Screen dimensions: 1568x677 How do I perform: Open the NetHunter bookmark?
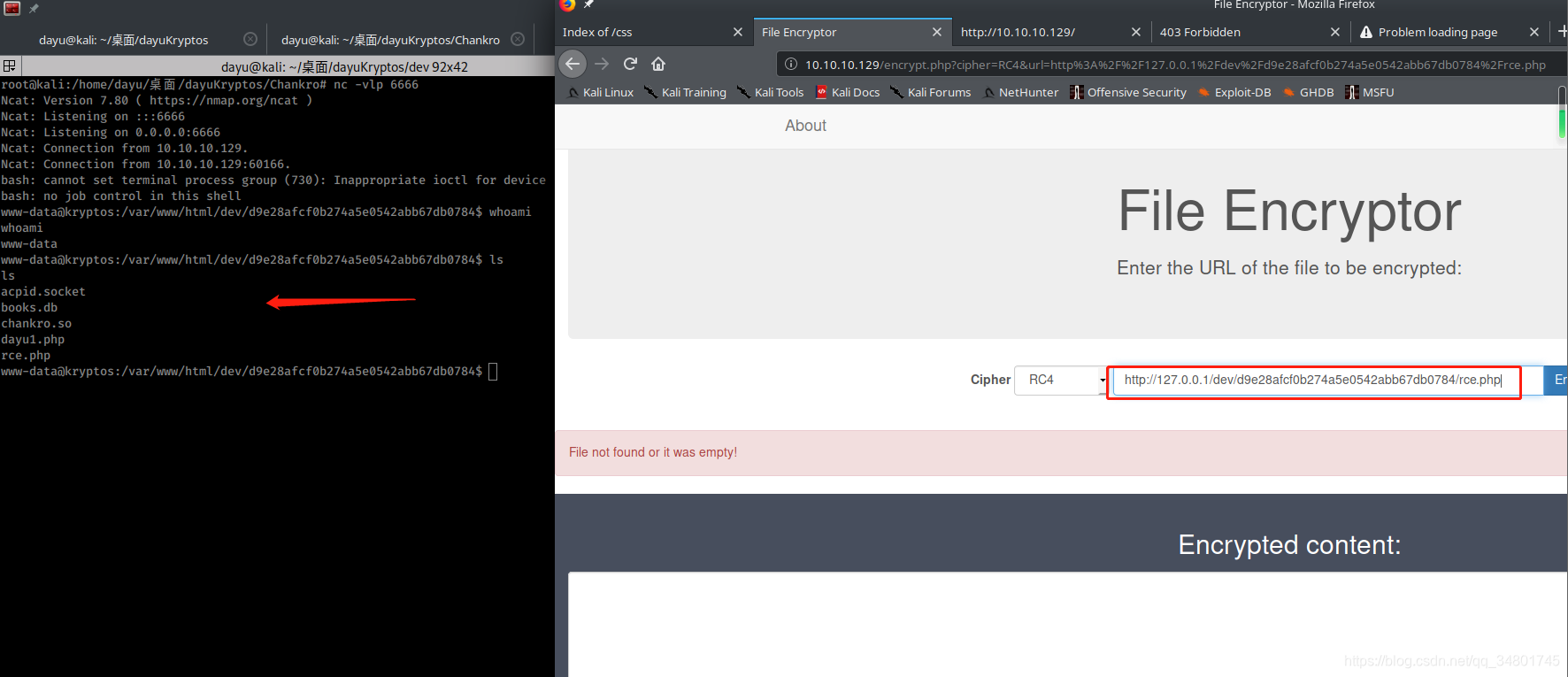[1020, 92]
